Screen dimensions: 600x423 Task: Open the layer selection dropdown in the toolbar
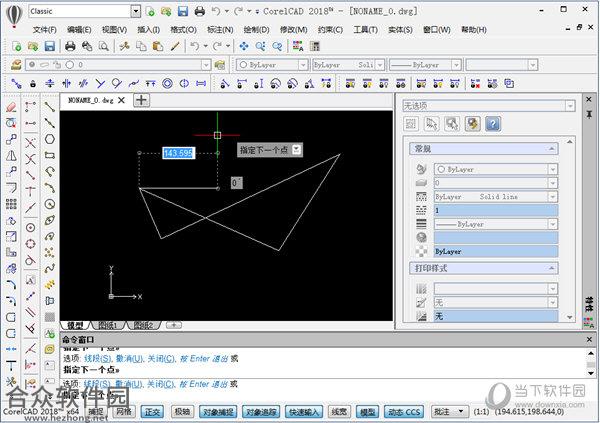pos(206,65)
